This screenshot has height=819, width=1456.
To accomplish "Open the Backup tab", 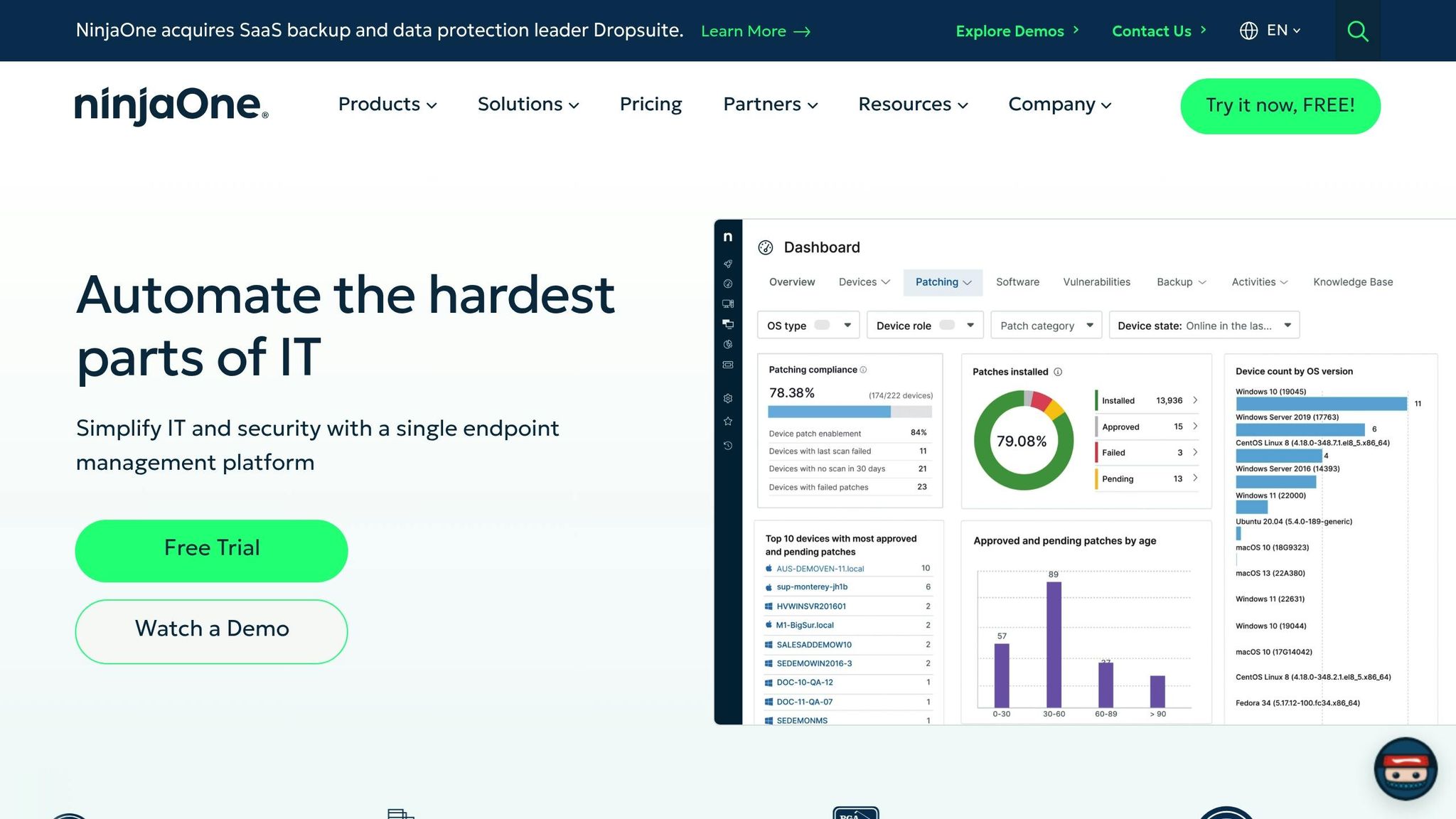I will click(1182, 282).
